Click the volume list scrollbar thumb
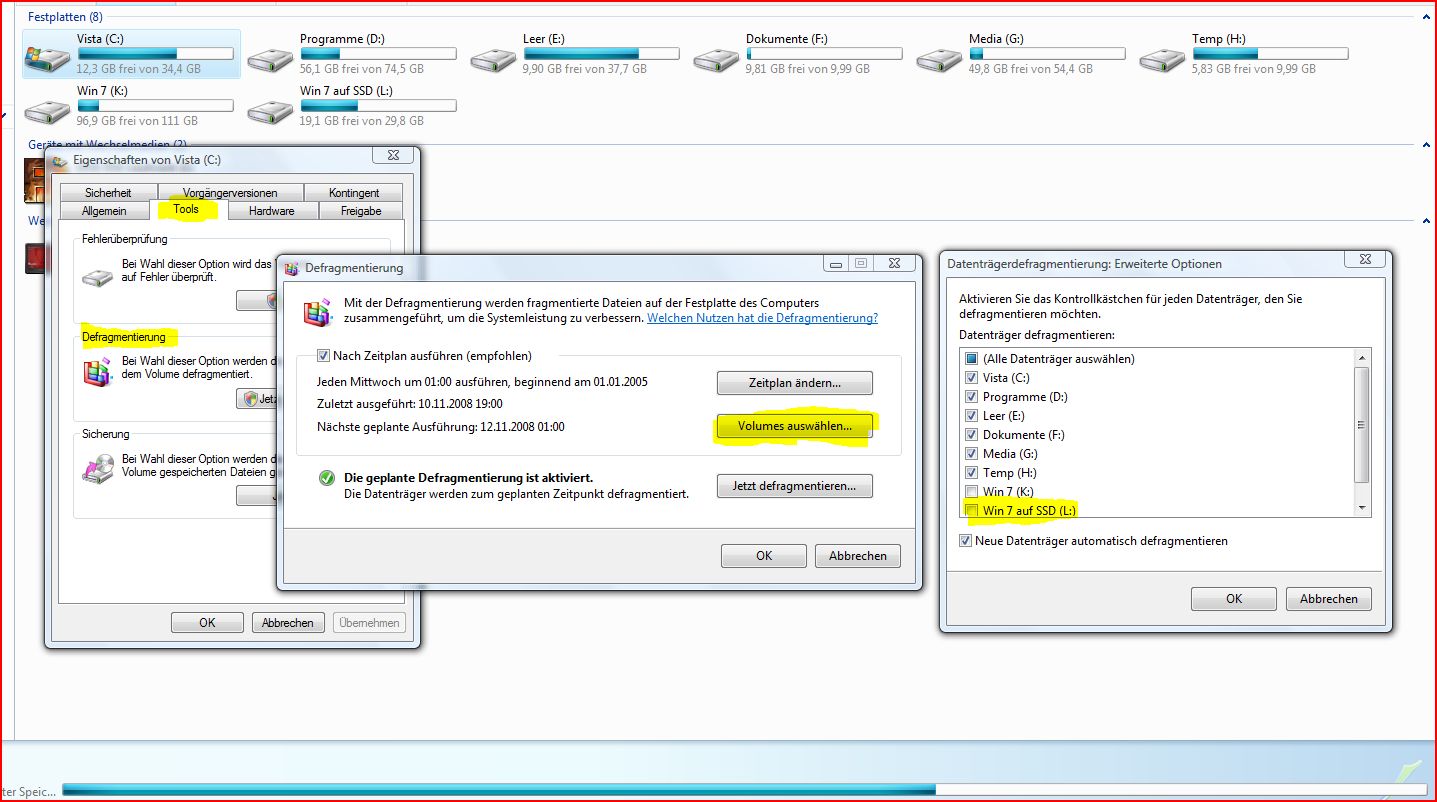This screenshot has width=1437, height=802. click(x=1361, y=424)
